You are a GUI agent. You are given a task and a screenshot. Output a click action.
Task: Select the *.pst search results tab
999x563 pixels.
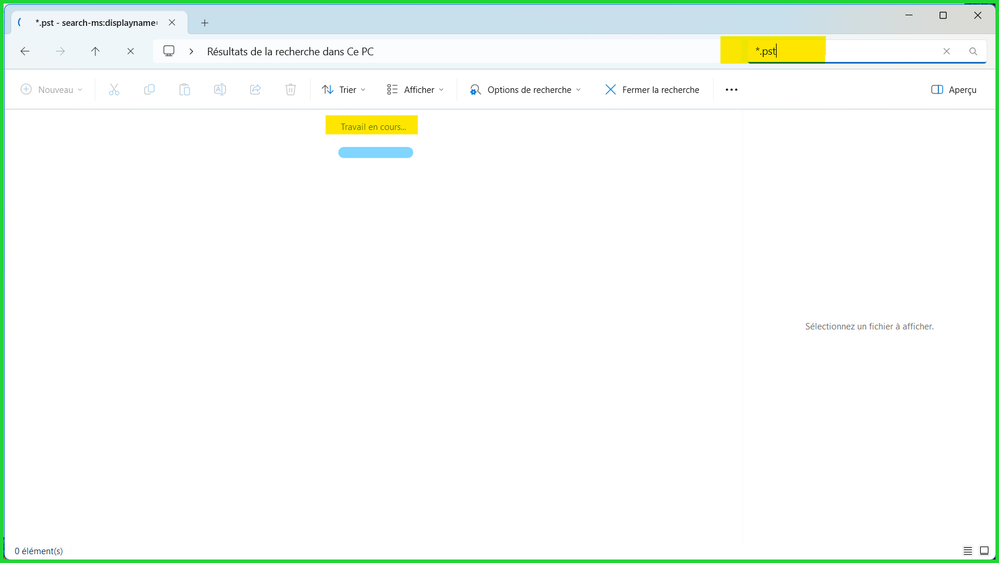coord(95,22)
